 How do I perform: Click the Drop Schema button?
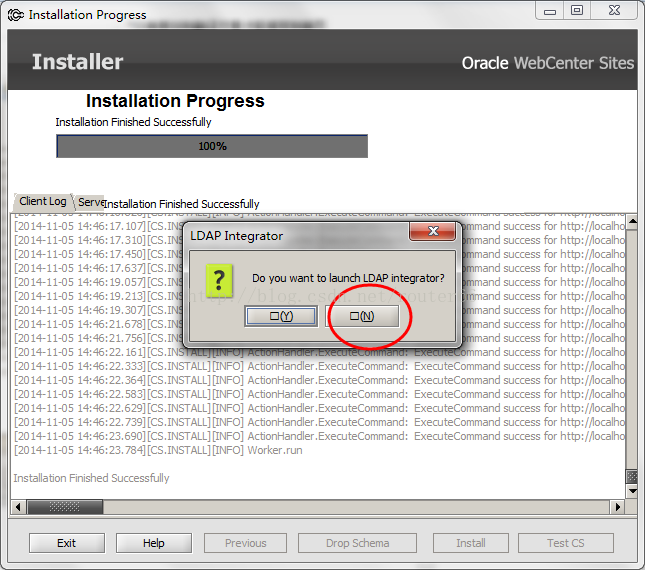(x=357, y=543)
